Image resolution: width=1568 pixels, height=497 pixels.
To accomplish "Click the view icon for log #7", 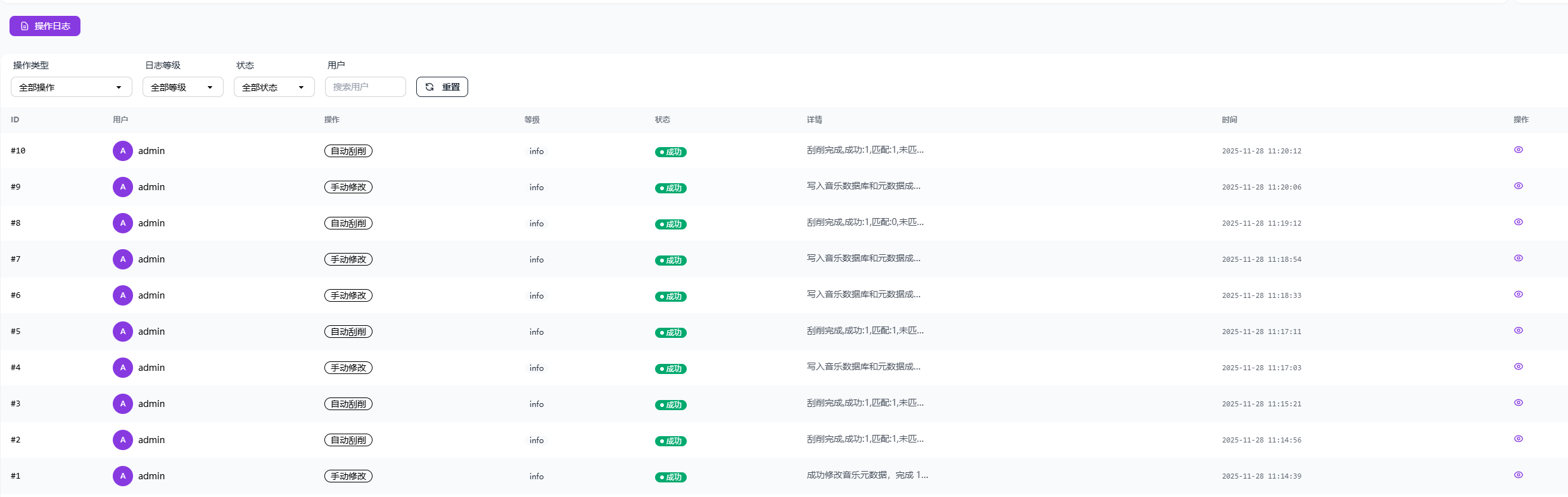I will click(1518, 259).
